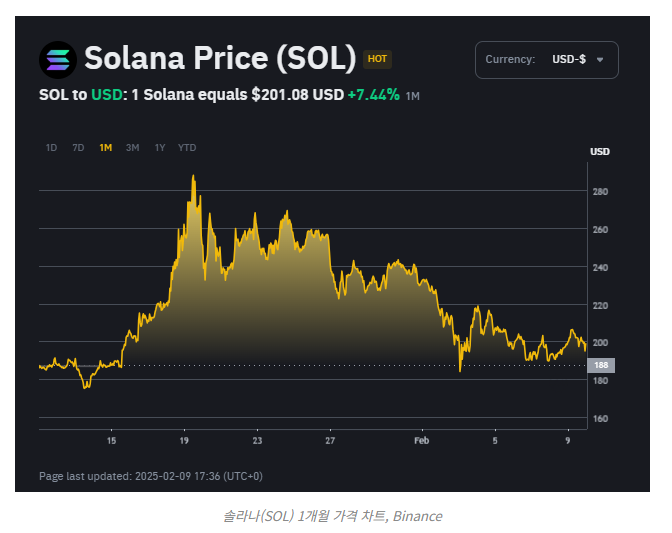Click the HOT badge next to title
Viewport: 672px width, 533px height.
pos(377,59)
